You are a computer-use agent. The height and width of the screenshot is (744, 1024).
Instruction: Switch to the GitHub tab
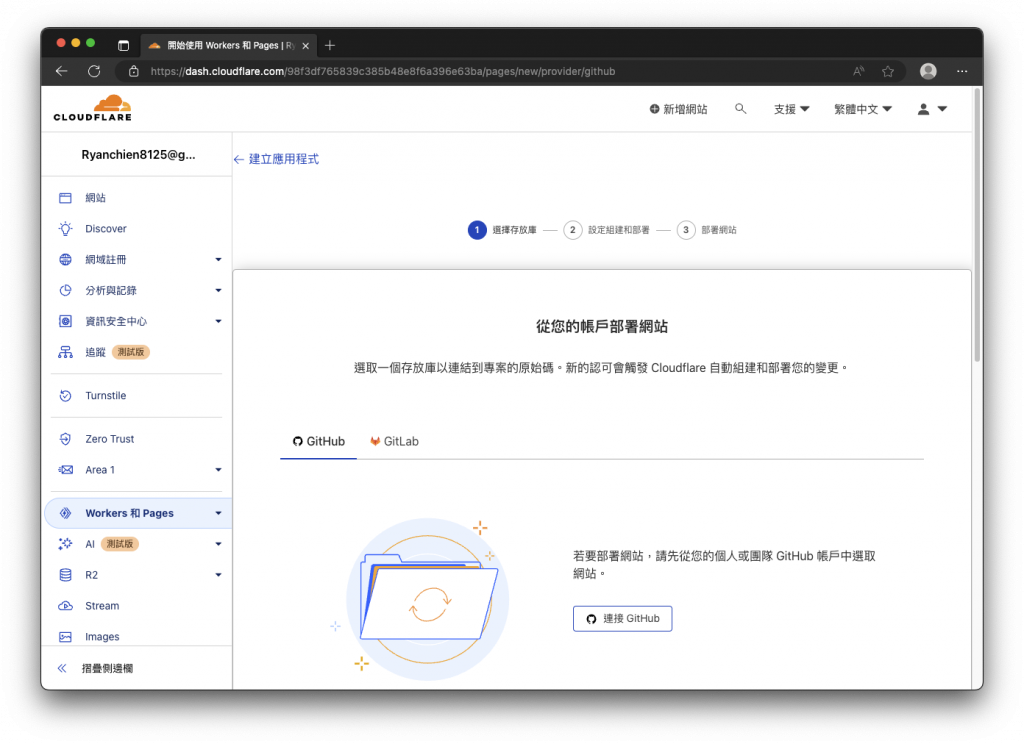click(319, 442)
